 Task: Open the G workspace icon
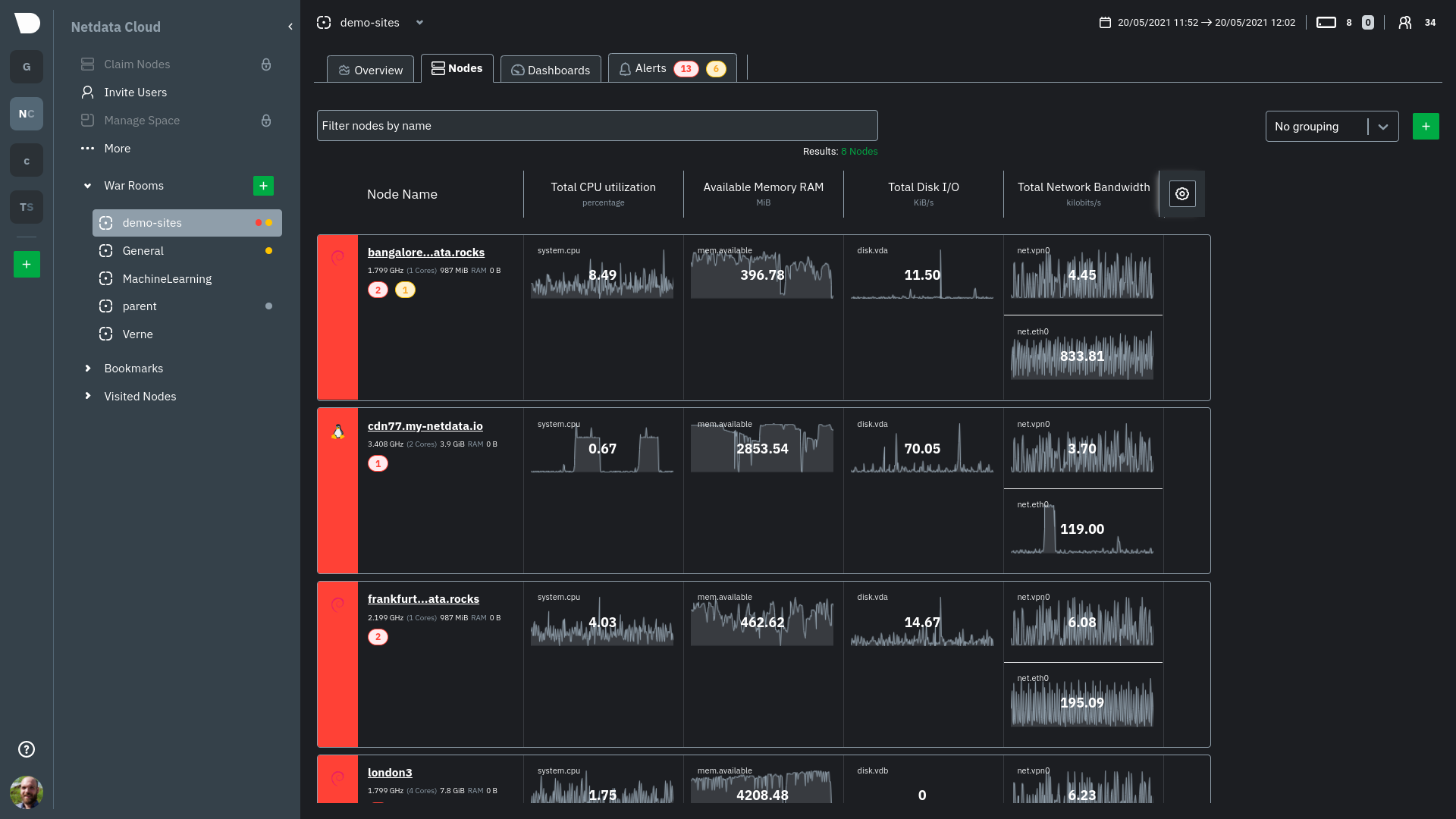click(x=27, y=67)
